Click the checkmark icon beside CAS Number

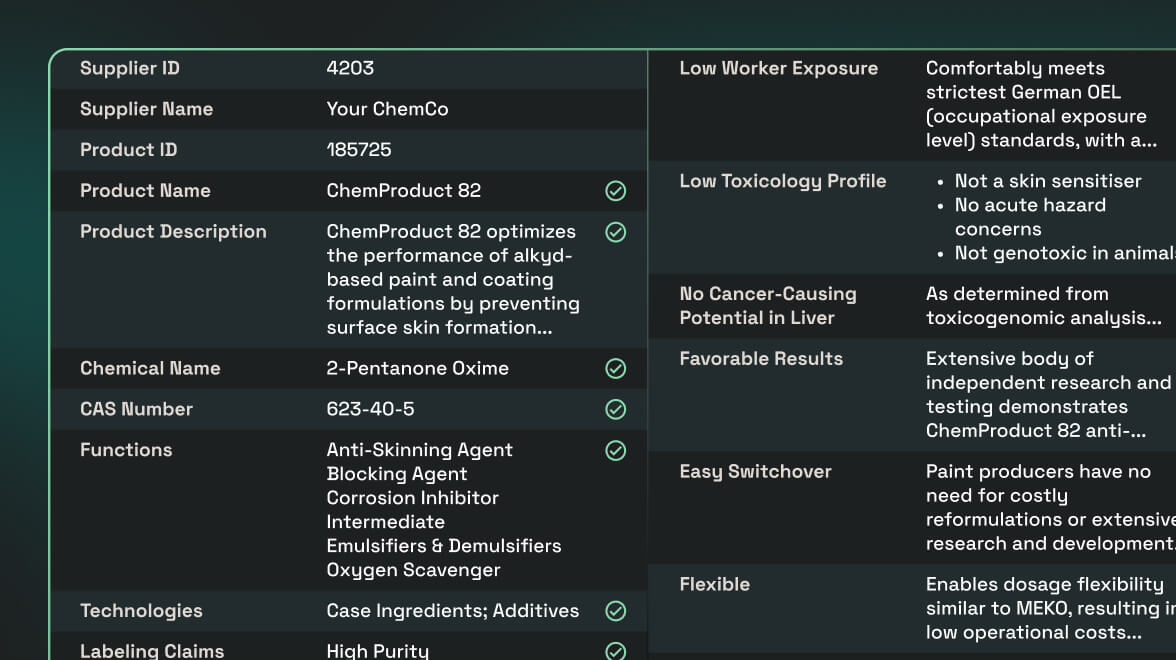point(616,410)
